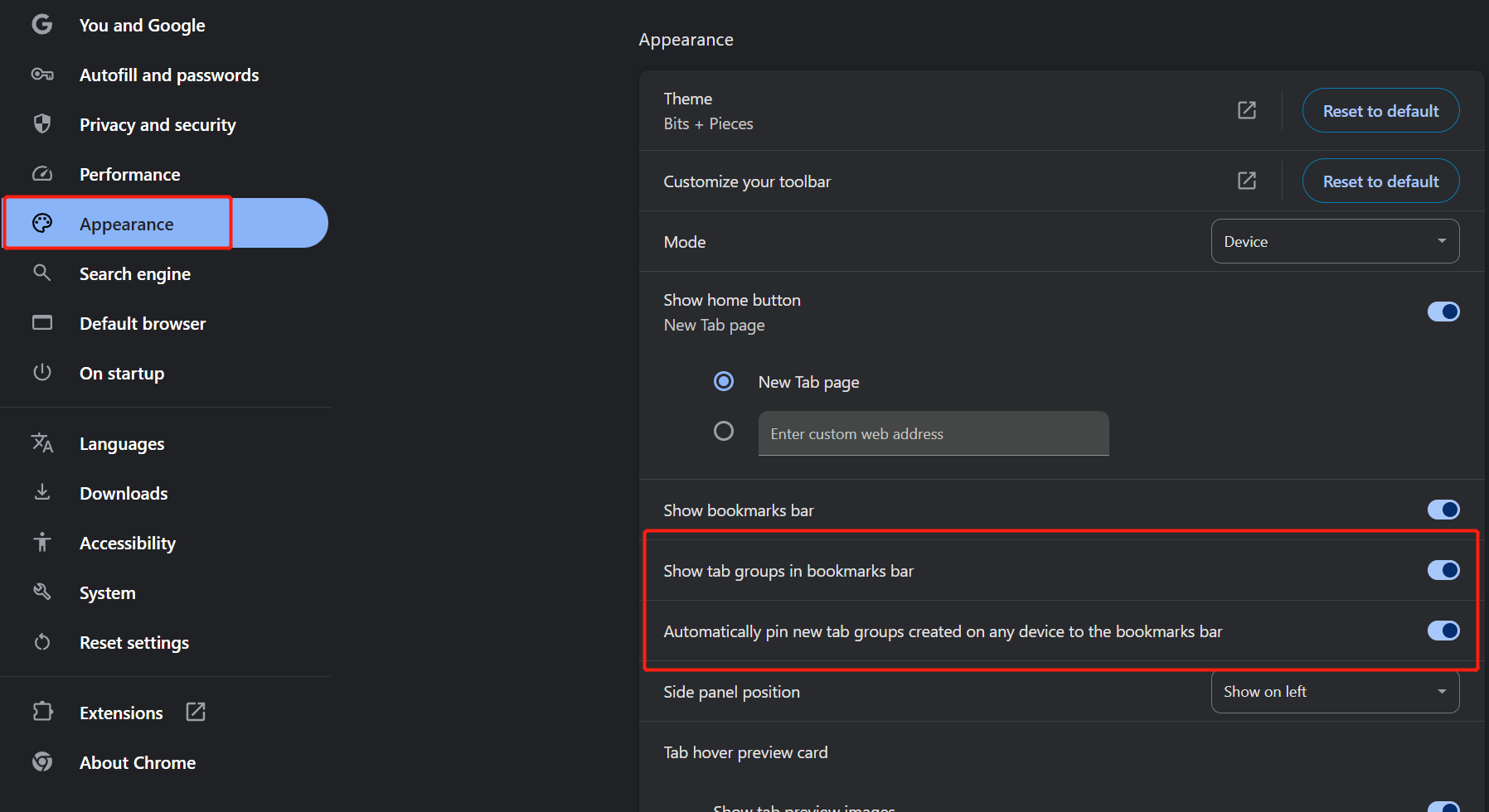Toggle Show tab groups in bookmarks bar
The height and width of the screenshot is (812, 1489).
1443,570
